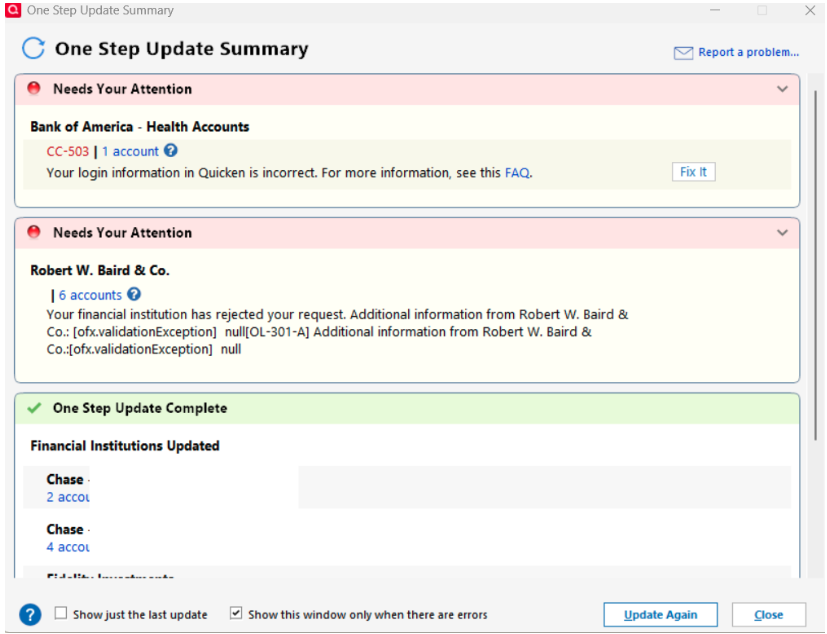Viewport: 827px width, 634px height.
Task: Click the Fix It button
Action: (x=694, y=172)
